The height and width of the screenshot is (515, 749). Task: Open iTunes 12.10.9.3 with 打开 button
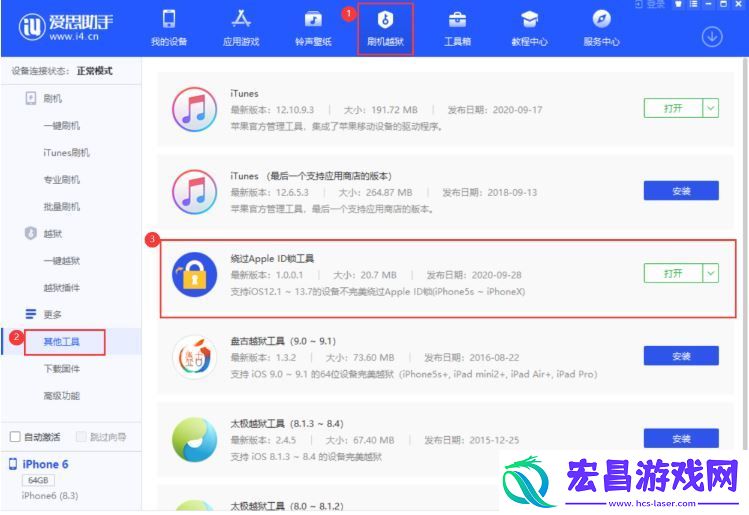(x=673, y=108)
